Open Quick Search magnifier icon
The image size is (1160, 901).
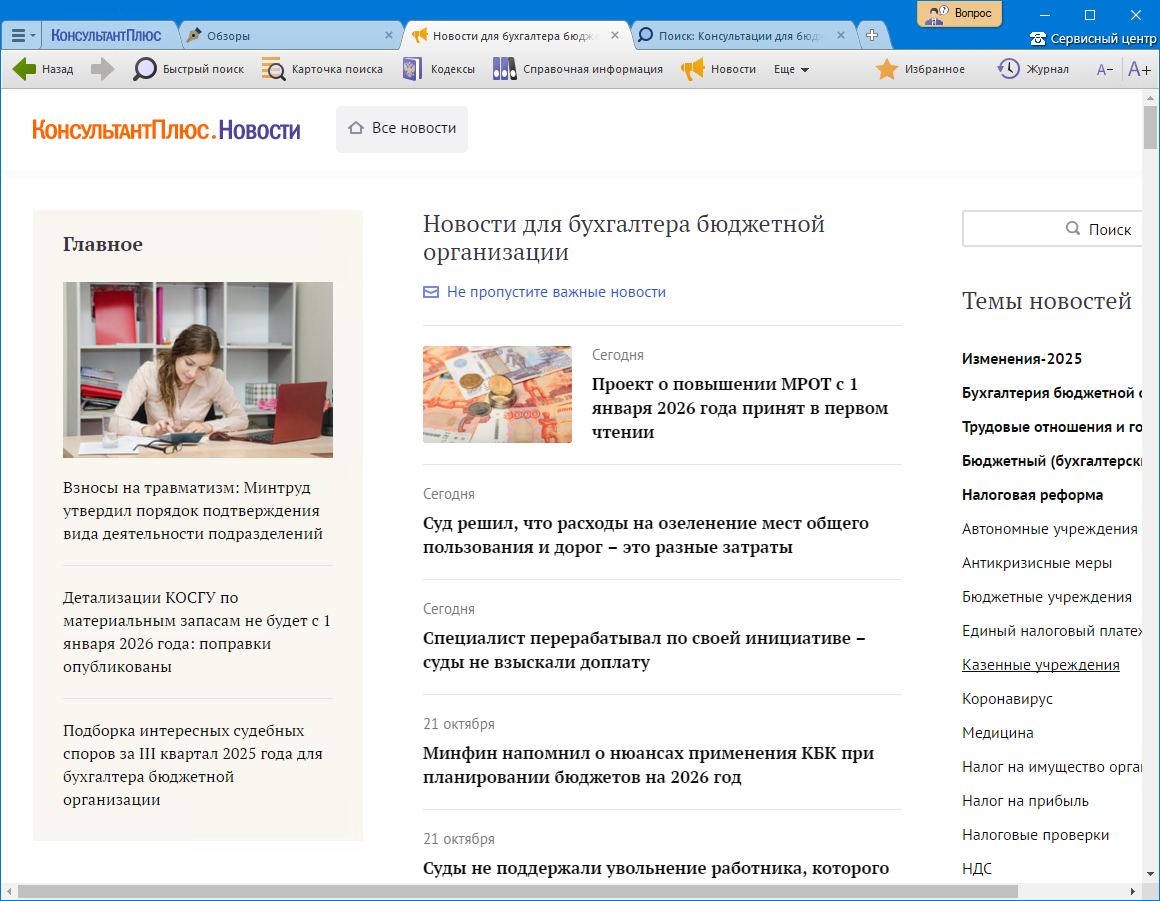[145, 69]
